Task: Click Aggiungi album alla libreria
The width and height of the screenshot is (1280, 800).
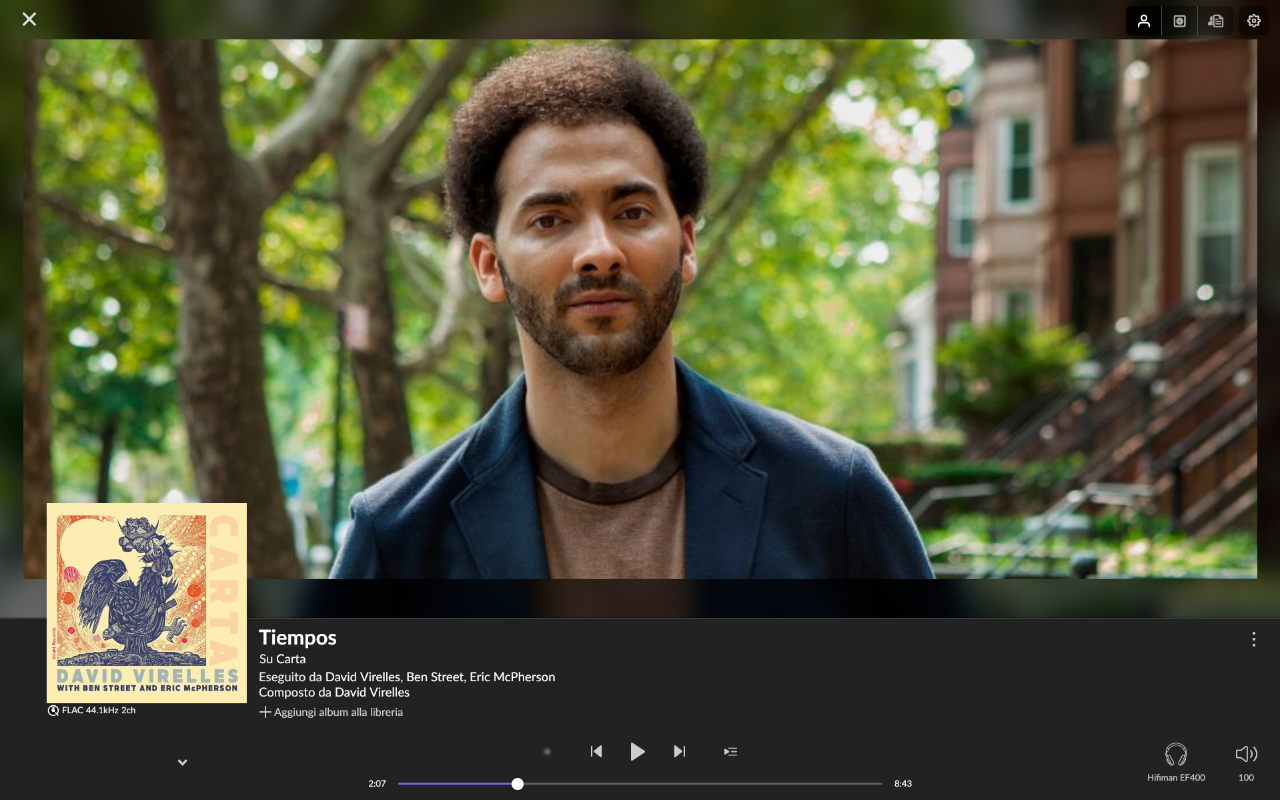Action: click(x=331, y=712)
